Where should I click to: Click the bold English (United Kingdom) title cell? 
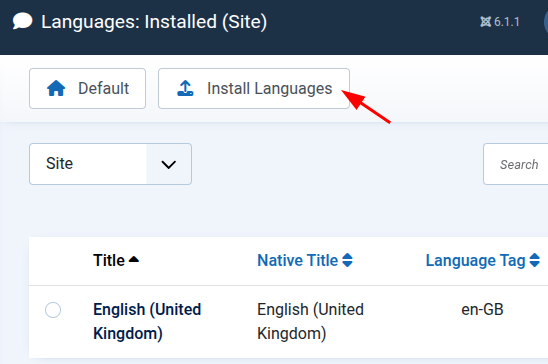coord(147,321)
